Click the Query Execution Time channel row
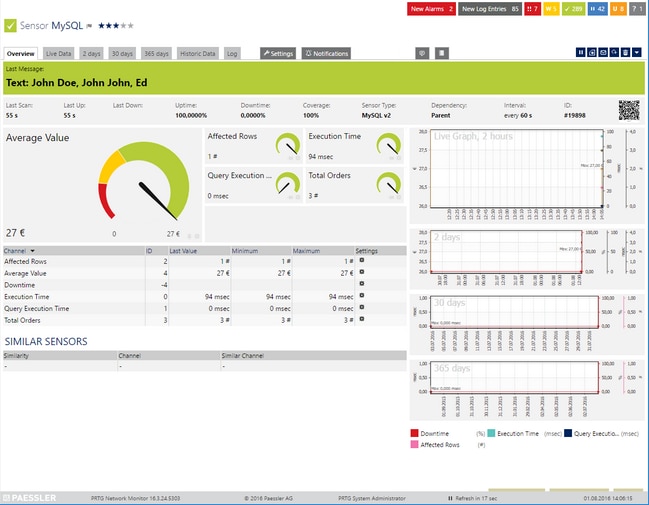The image size is (649, 505). tap(205, 308)
